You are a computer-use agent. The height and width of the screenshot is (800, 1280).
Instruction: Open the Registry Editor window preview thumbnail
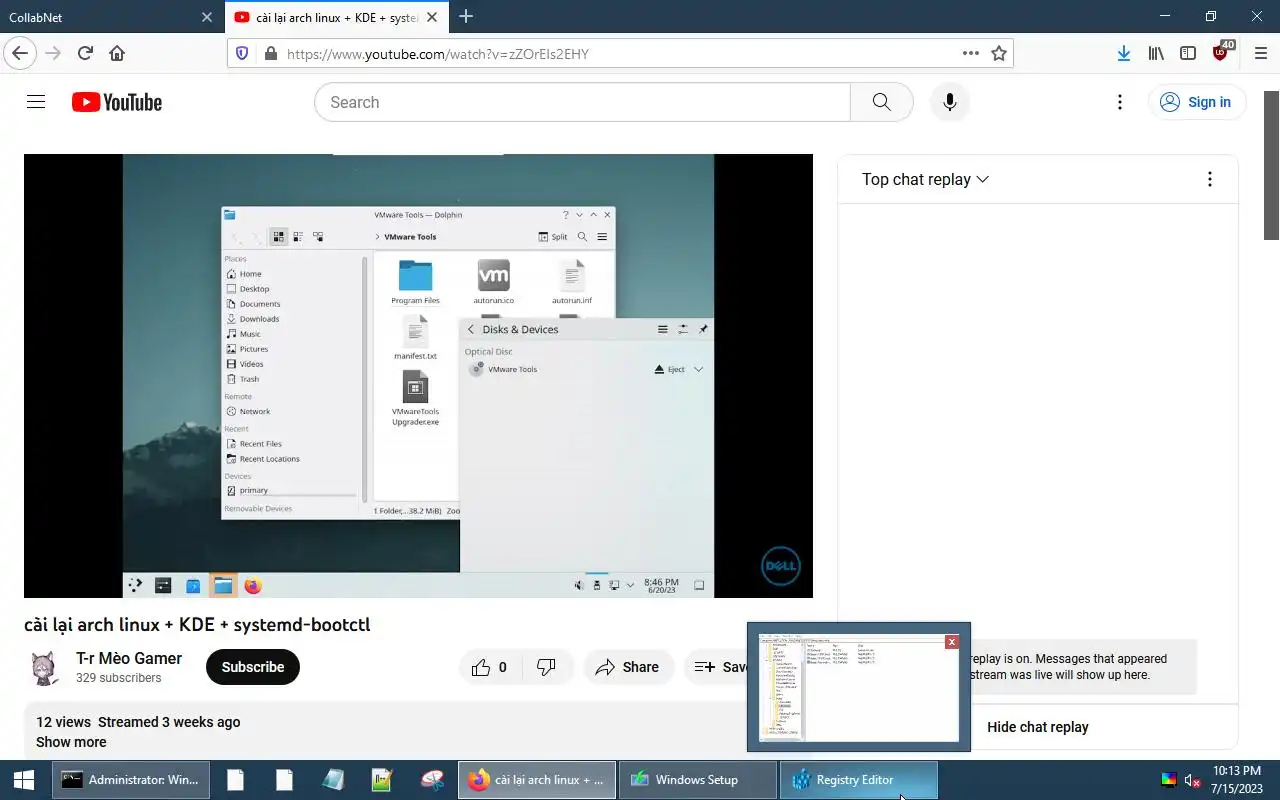coord(859,687)
